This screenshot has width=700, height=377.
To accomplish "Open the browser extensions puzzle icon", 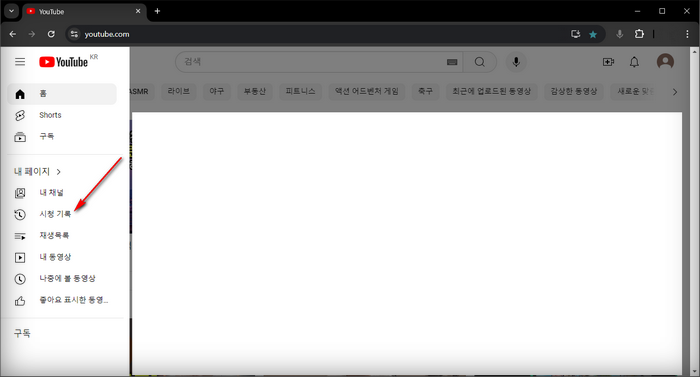I will [639, 34].
